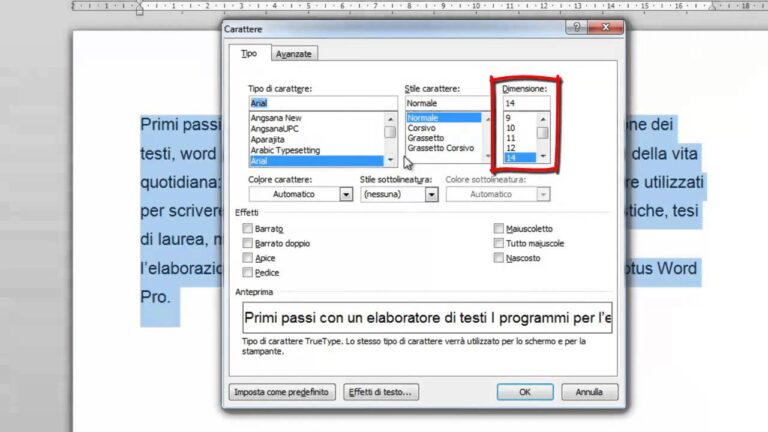Enable the Barrato doppio checkbox
768x432 pixels.
(x=247, y=243)
